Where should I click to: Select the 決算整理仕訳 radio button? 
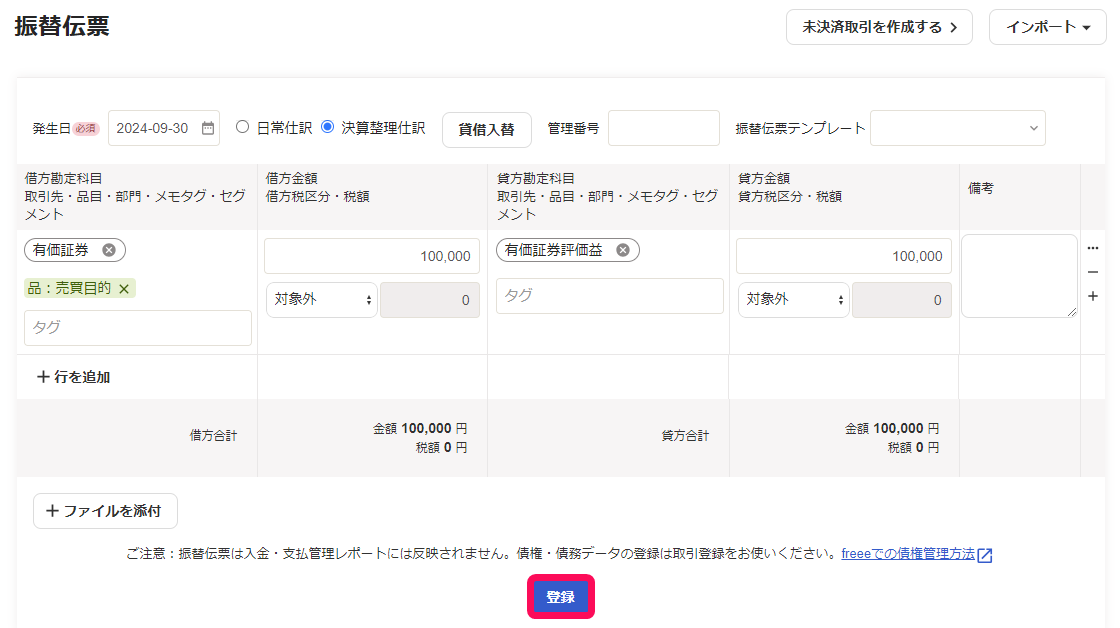click(328, 127)
